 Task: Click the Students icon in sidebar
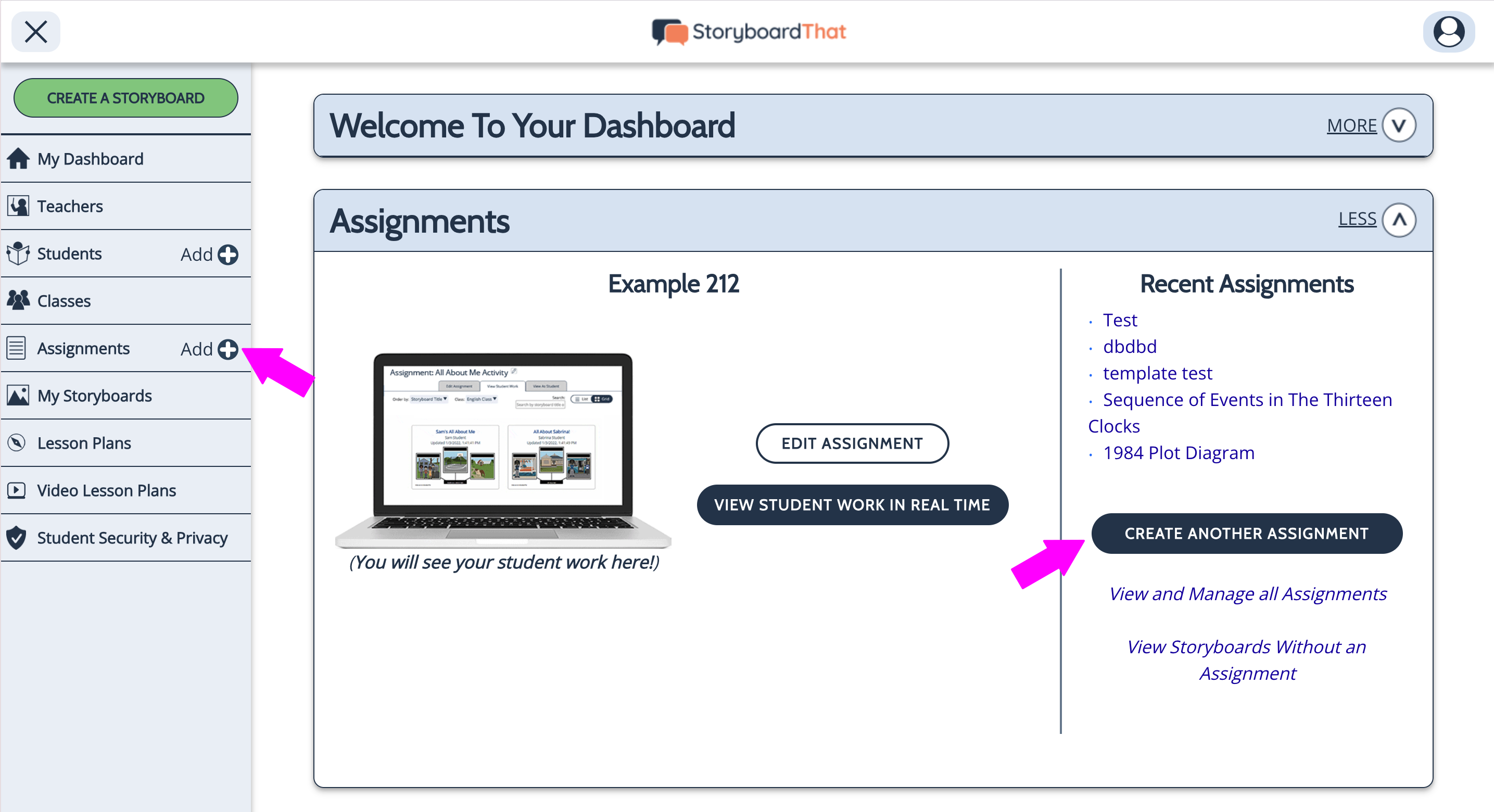tap(18, 253)
